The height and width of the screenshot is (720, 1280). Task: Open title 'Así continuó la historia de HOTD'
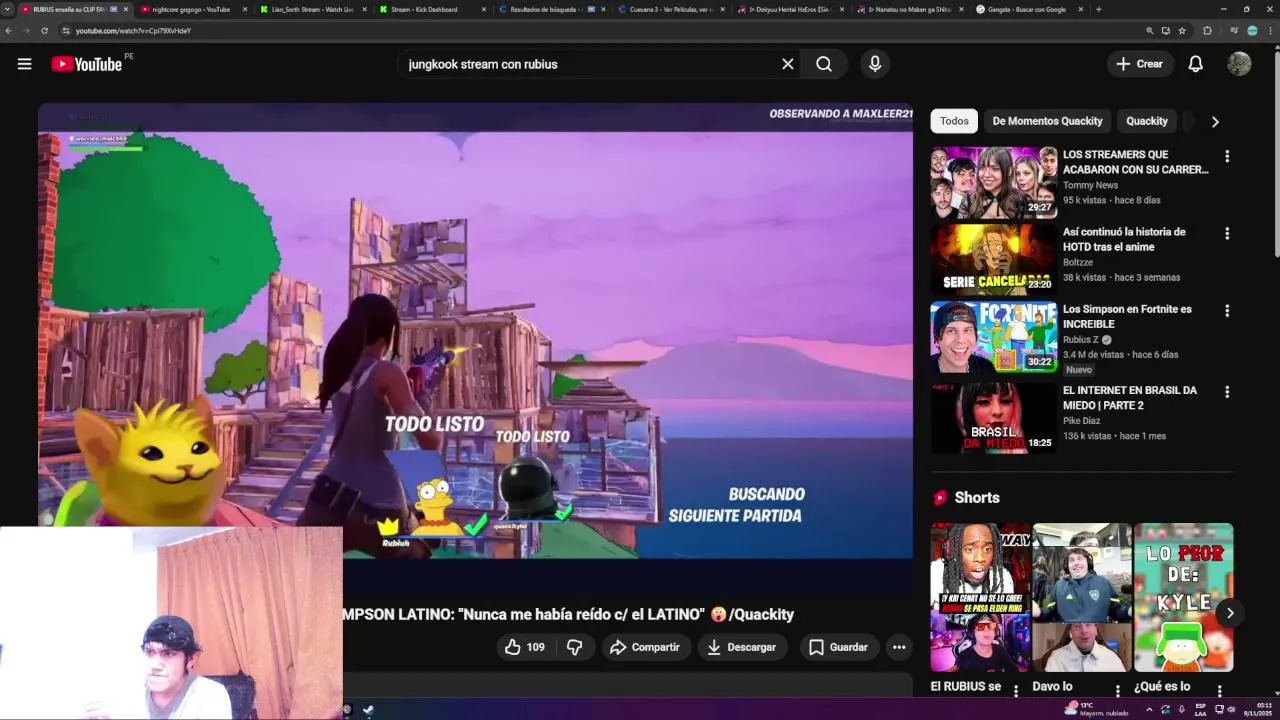(1124, 239)
